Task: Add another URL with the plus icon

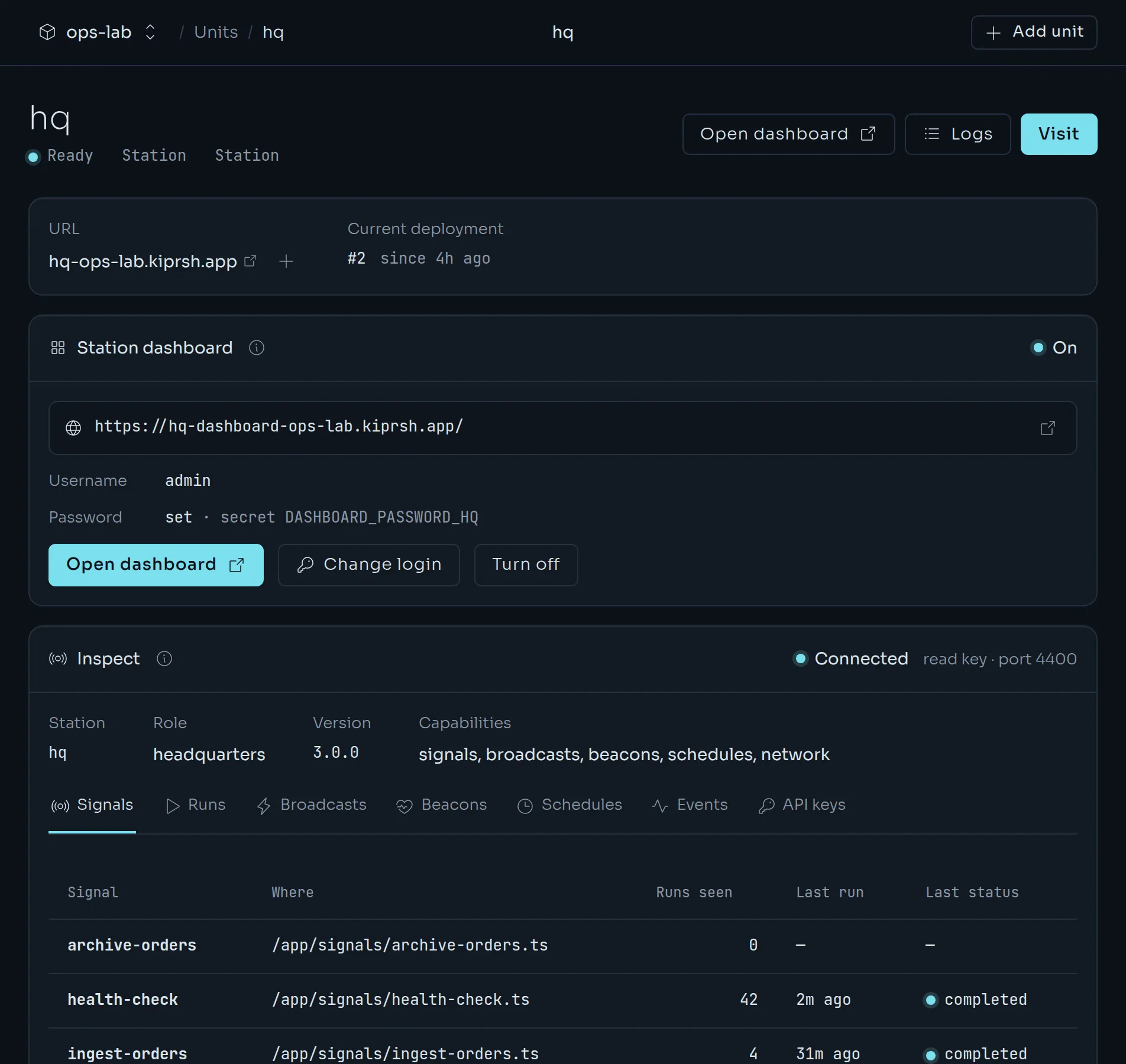Action: tap(286, 261)
